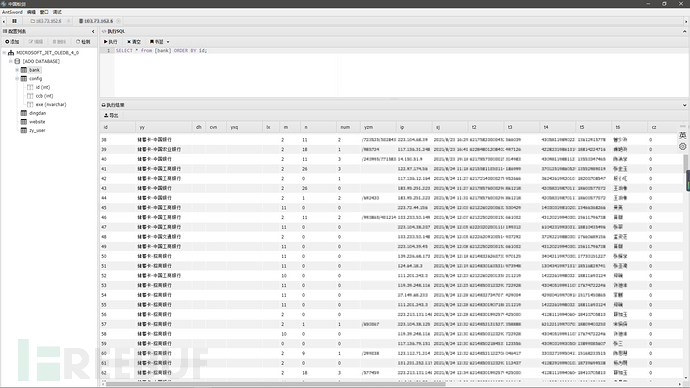
Task: Sort by the ip column header
Action: click(x=414, y=127)
